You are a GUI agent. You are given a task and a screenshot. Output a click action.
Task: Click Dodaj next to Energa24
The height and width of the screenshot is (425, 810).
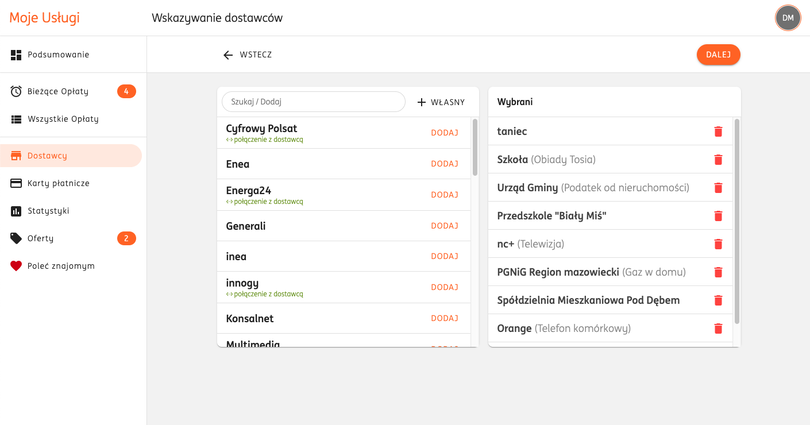tap(444, 195)
